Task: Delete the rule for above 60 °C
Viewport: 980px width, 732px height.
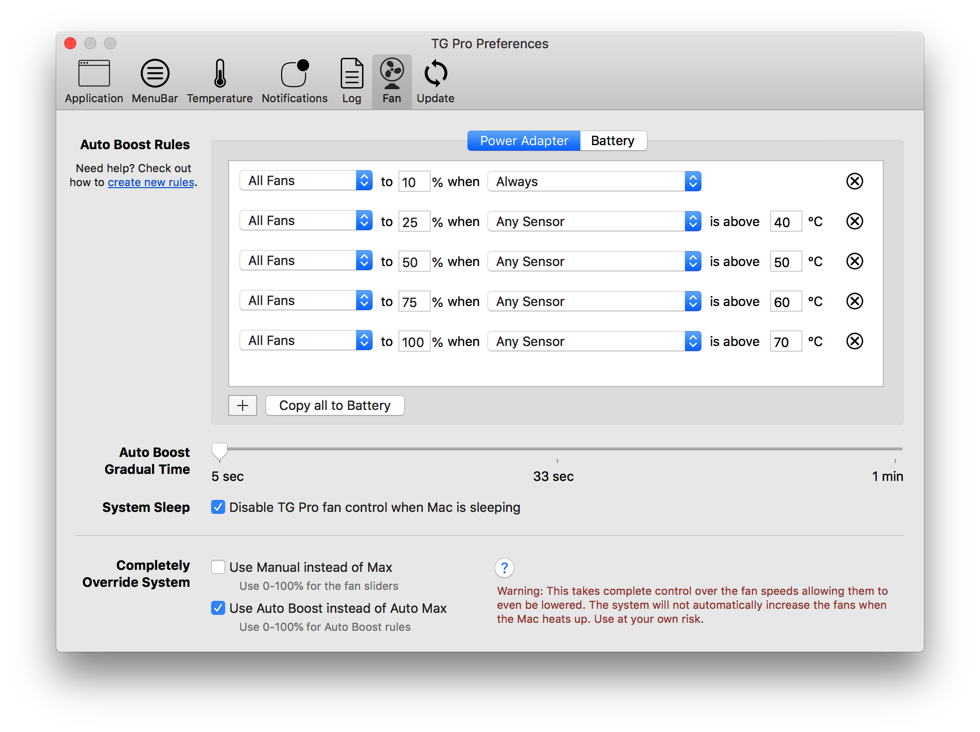Action: pos(854,301)
